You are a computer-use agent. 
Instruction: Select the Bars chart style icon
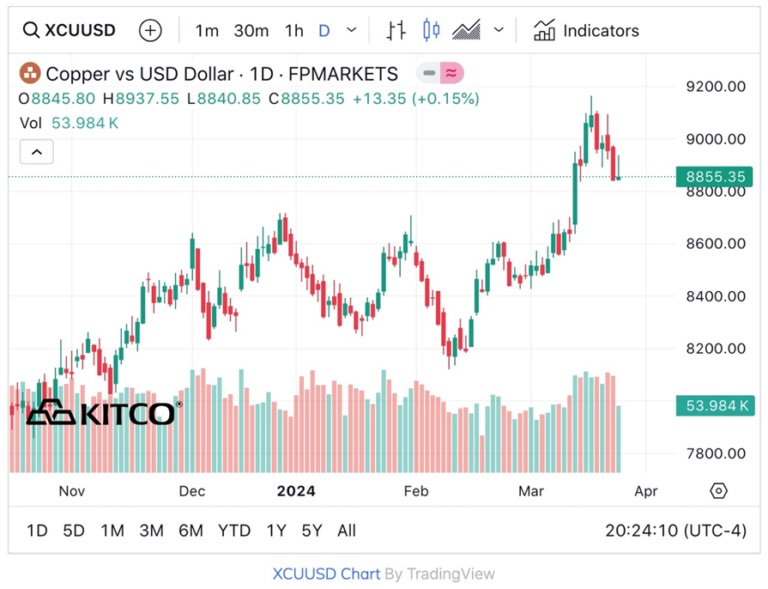(396, 30)
